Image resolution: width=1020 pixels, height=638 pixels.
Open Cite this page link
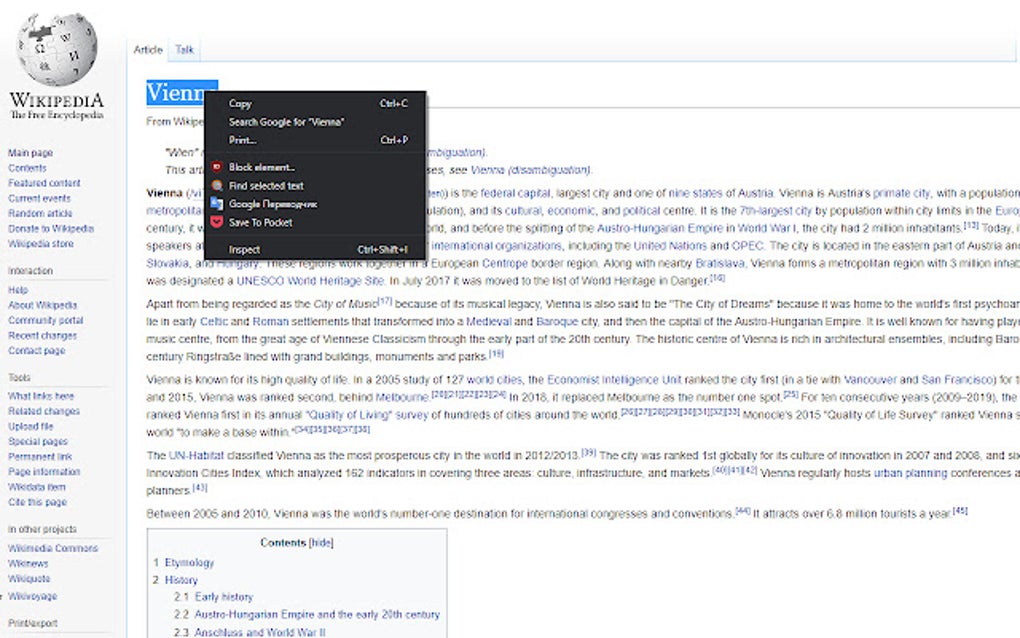coord(37,502)
